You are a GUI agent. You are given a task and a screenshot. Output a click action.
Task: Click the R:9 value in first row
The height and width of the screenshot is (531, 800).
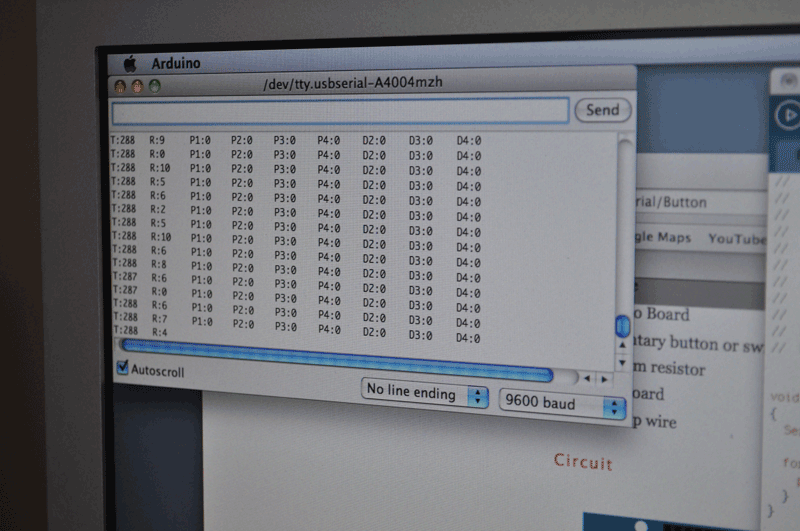pos(157,140)
